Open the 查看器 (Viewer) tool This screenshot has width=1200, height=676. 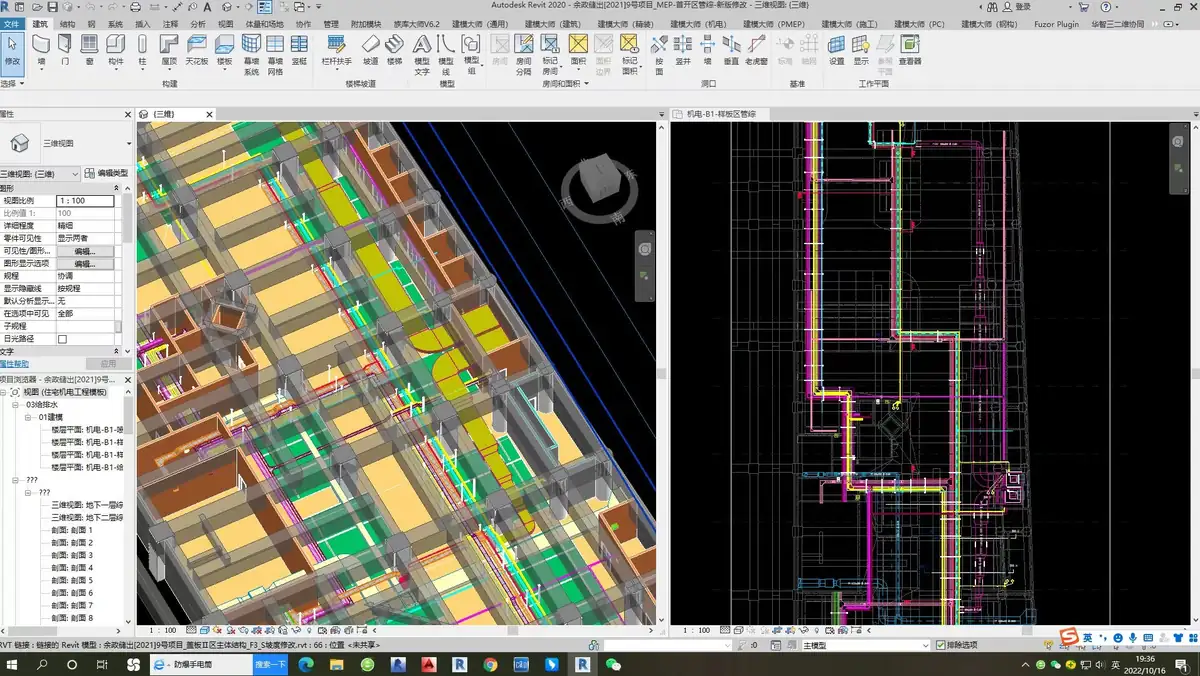pyautogui.click(x=910, y=49)
